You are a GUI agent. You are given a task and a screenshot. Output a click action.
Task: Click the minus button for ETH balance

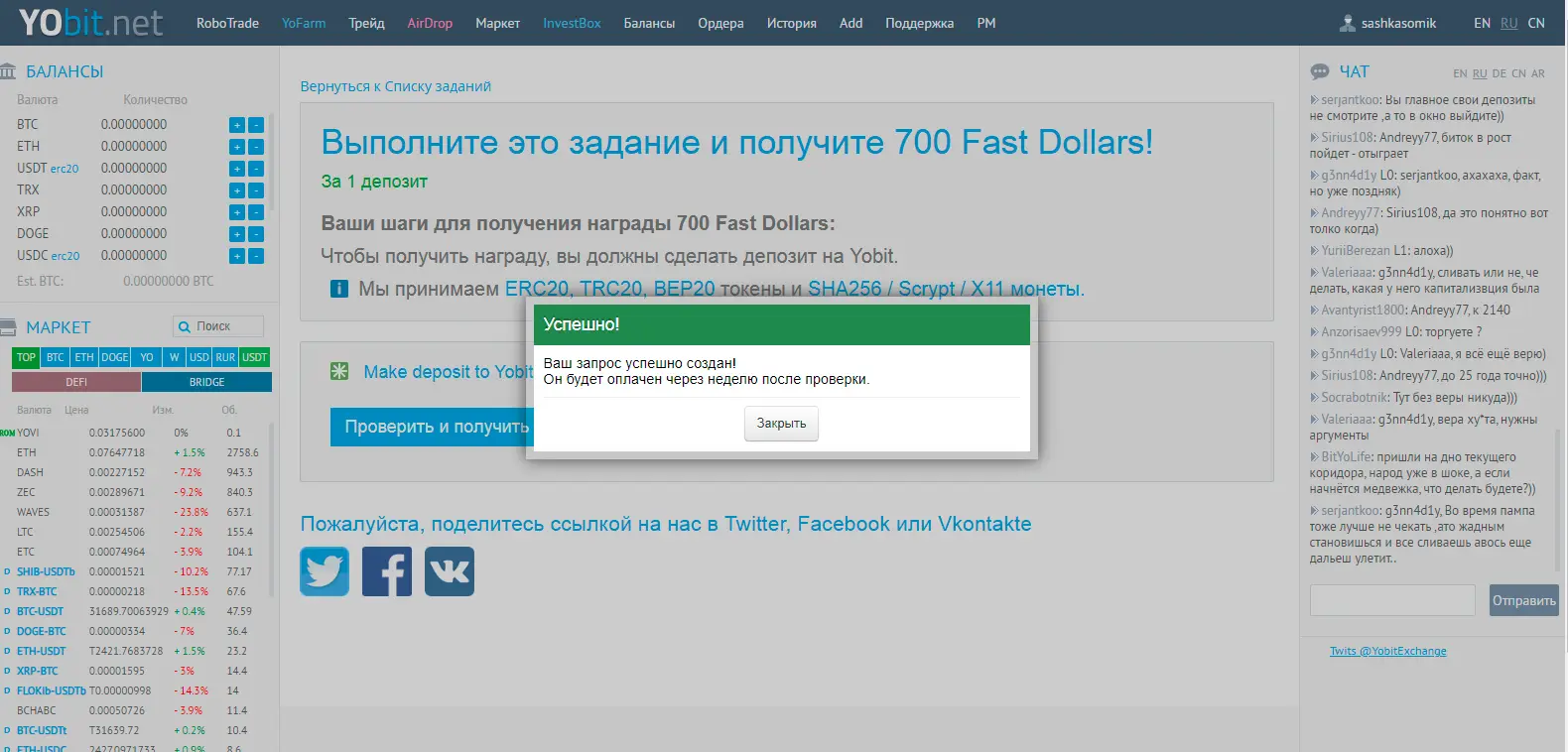pyautogui.click(x=256, y=147)
